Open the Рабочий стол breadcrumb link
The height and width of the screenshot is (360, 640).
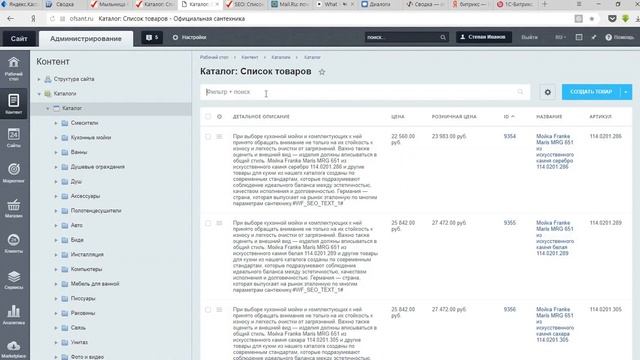point(214,58)
